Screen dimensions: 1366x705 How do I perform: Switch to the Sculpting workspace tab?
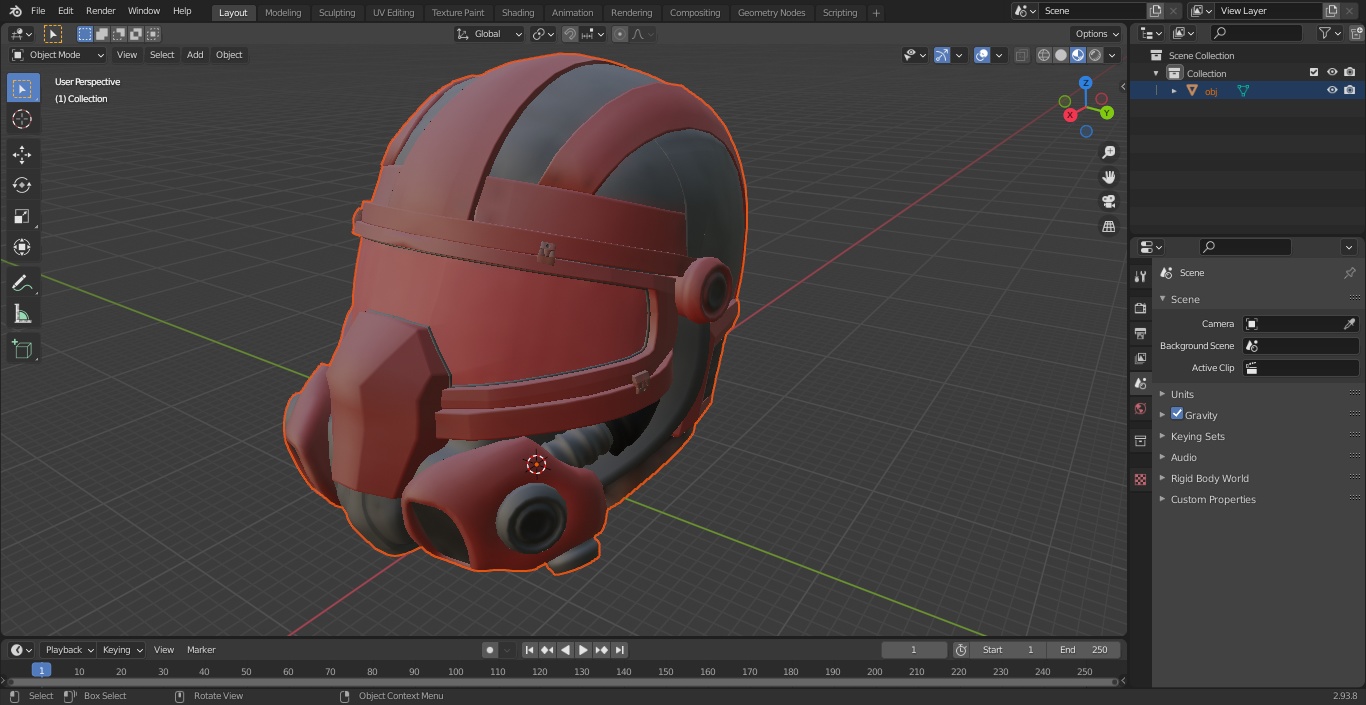[336, 13]
